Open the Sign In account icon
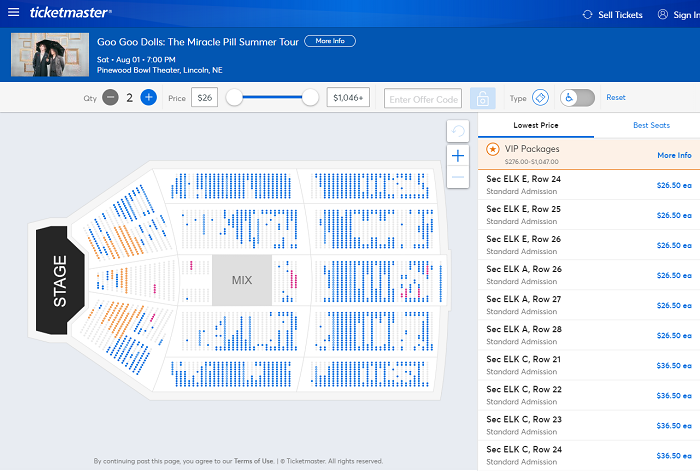This screenshot has height=471, width=700. (x=663, y=15)
